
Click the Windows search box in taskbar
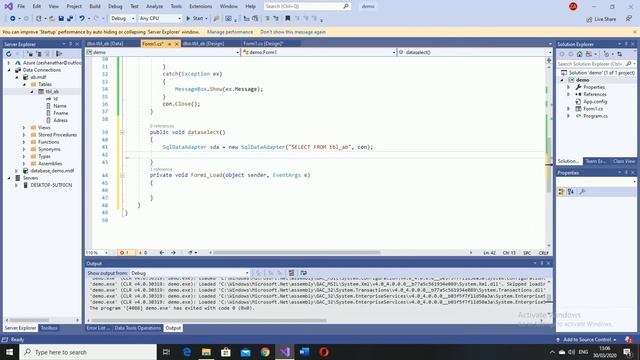point(88,352)
